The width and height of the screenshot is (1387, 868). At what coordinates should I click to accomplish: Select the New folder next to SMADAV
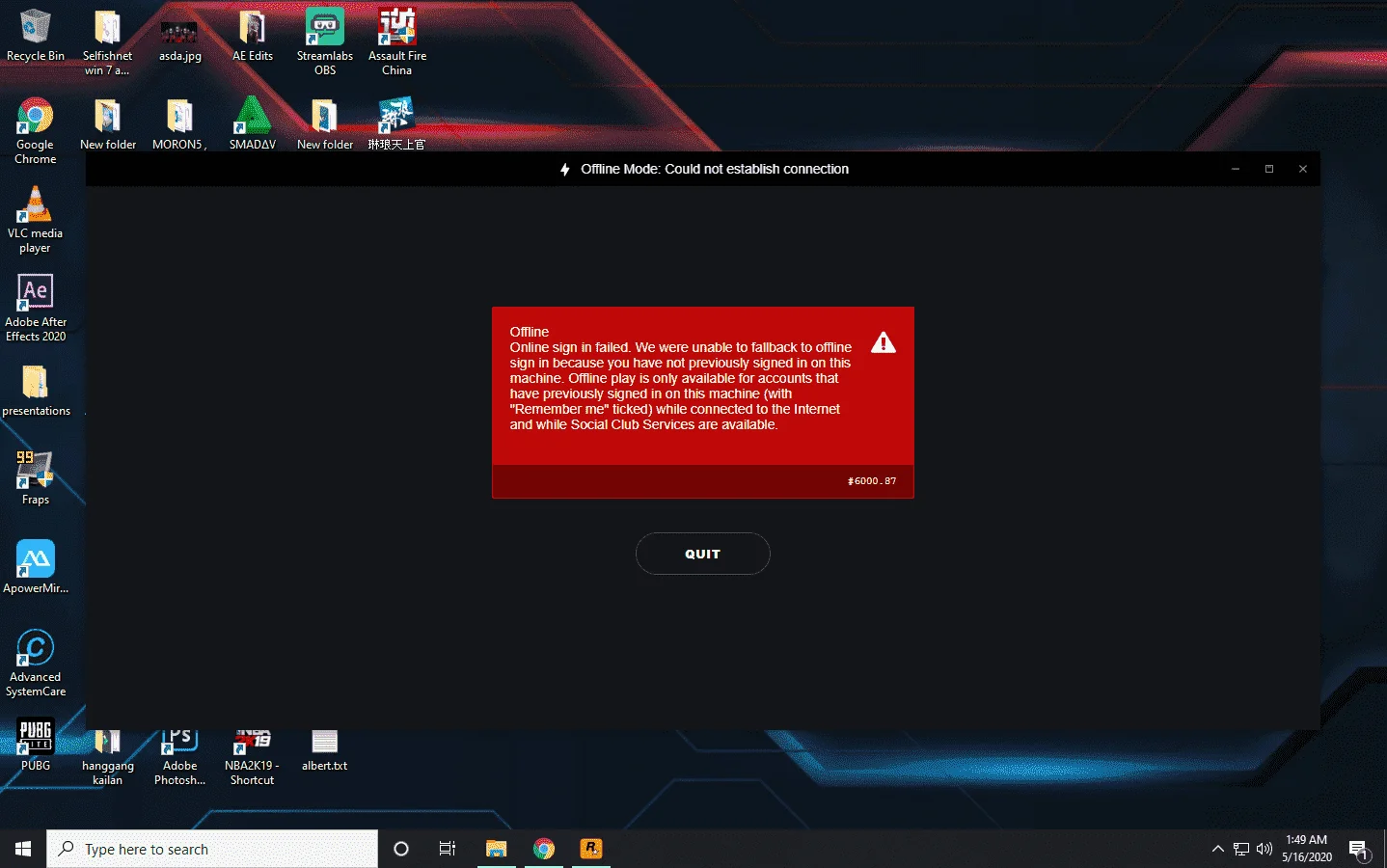[325, 123]
